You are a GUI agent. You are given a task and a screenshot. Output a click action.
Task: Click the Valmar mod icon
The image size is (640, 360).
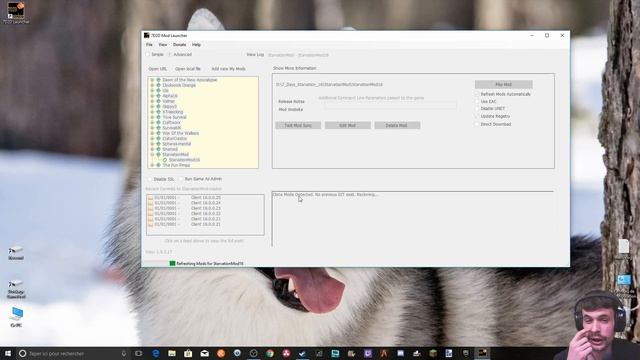tap(158, 101)
